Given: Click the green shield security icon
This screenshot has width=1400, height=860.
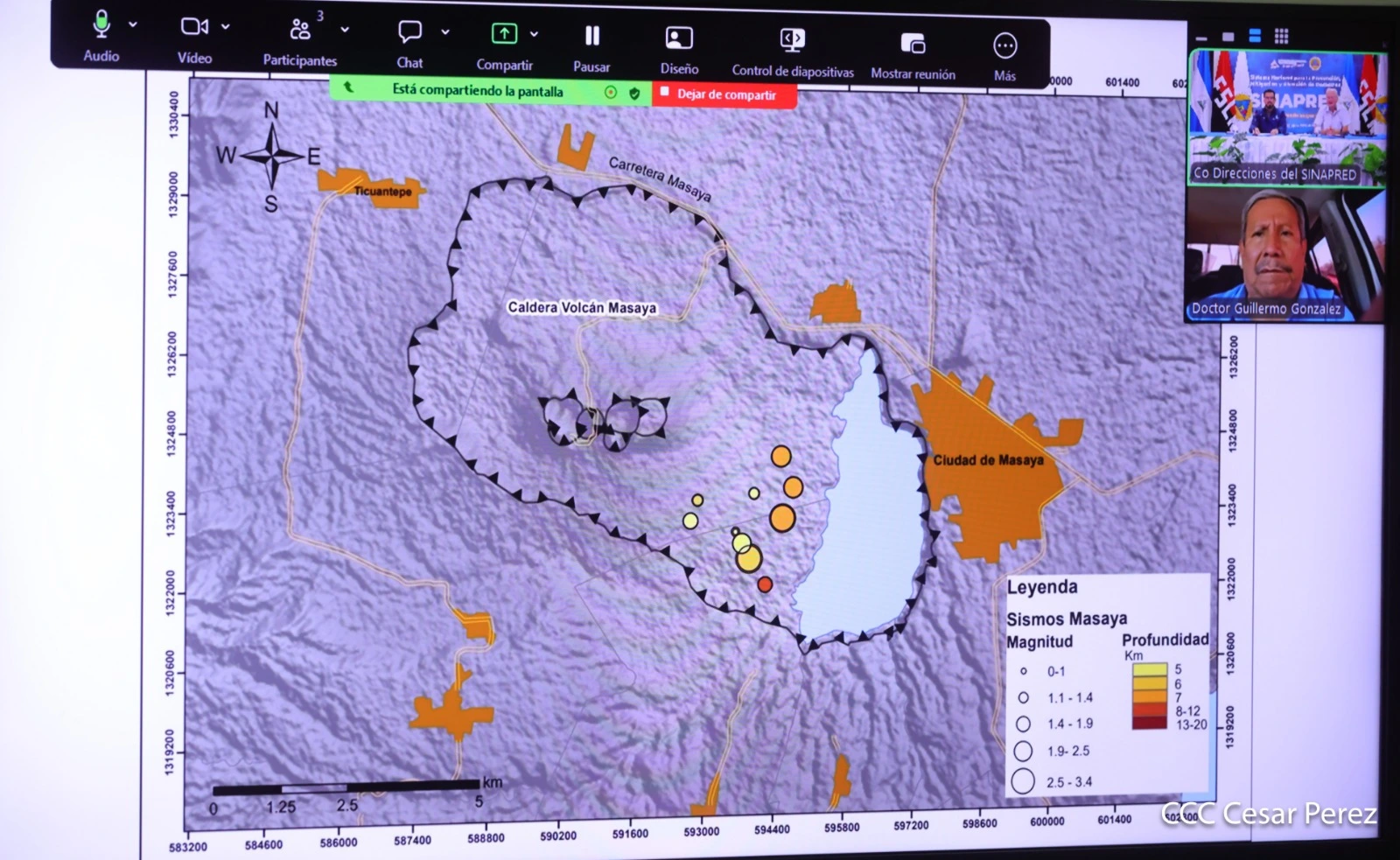Looking at the screenshot, I should click(634, 93).
